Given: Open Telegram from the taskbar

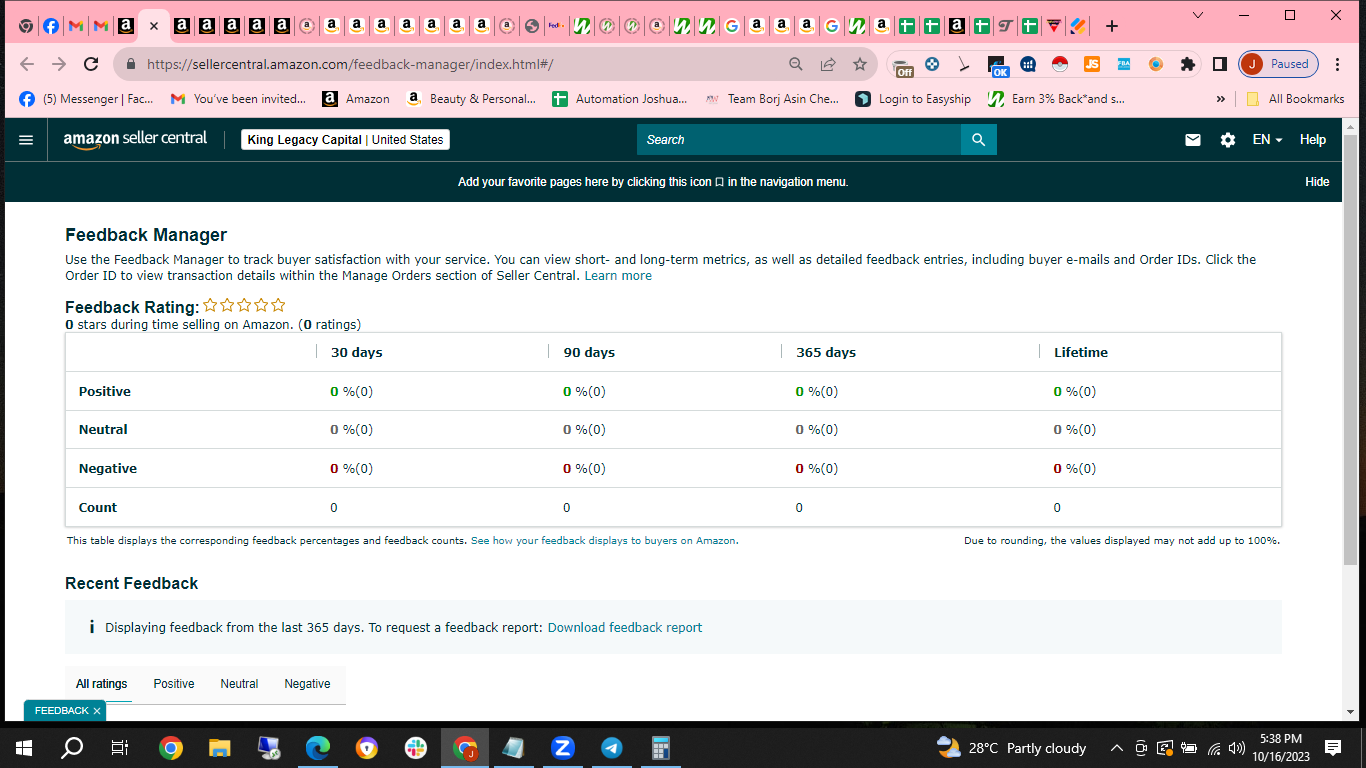Looking at the screenshot, I should (x=612, y=748).
